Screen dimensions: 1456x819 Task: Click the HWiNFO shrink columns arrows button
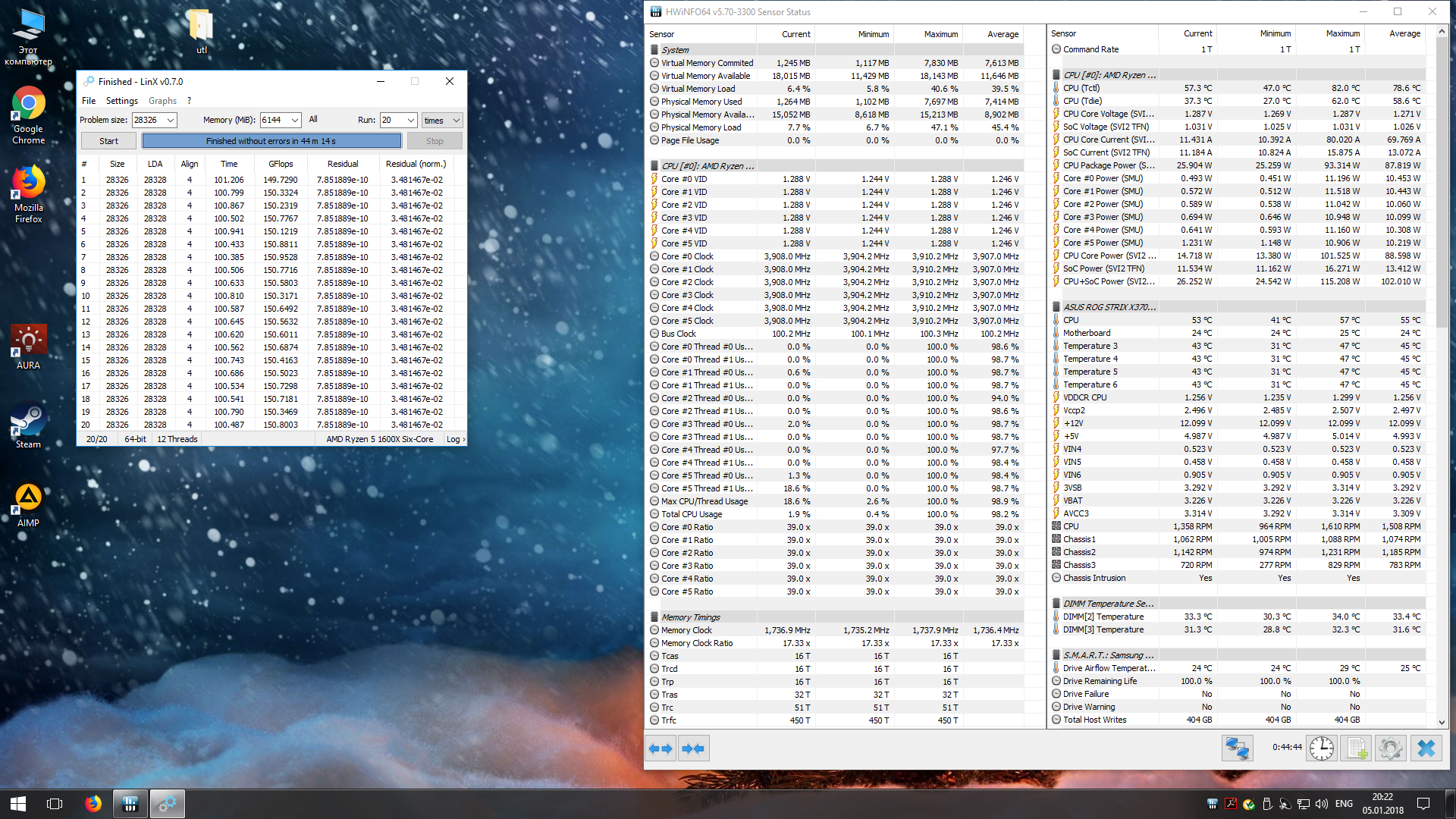point(693,748)
